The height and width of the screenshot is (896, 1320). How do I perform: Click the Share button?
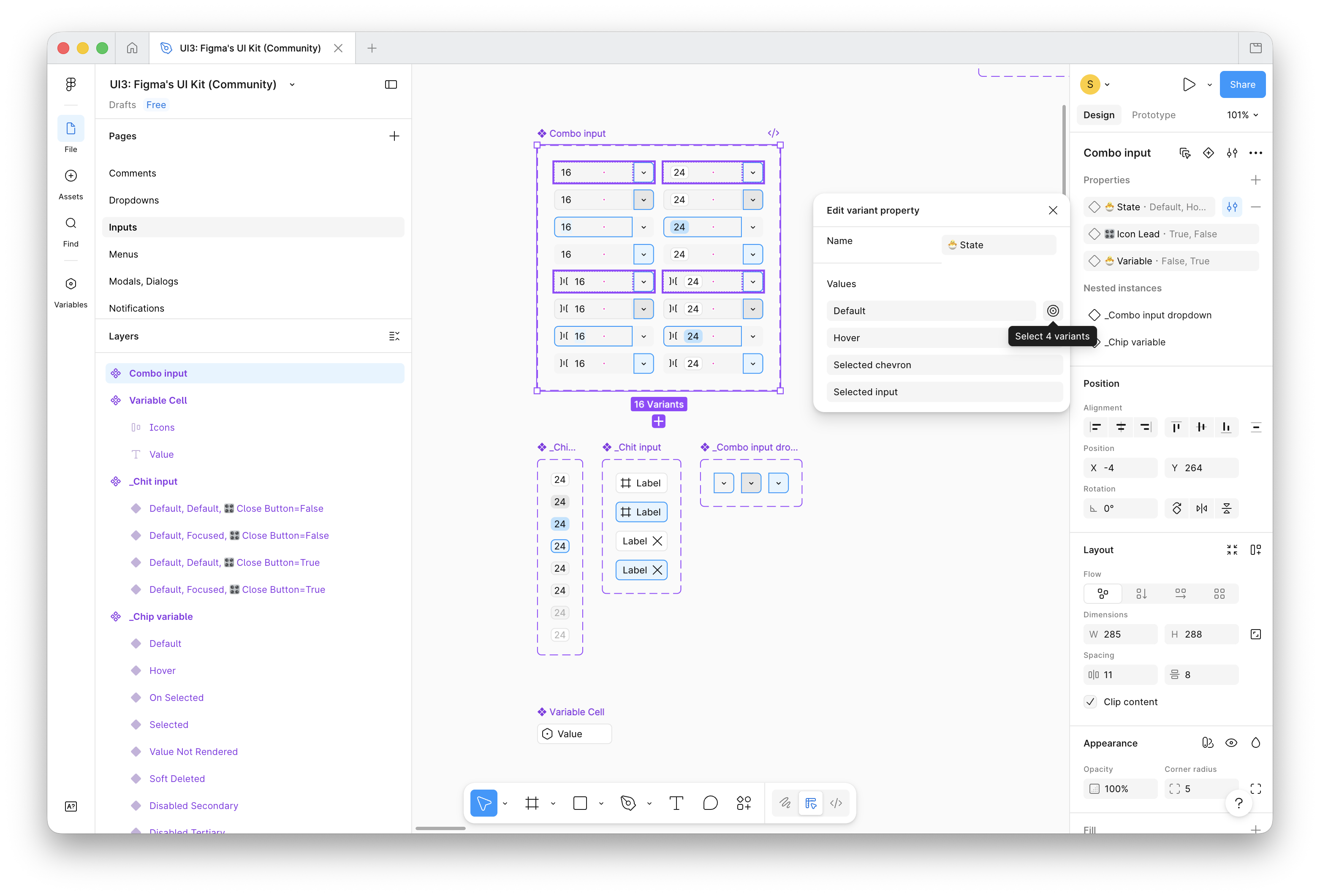[1242, 84]
